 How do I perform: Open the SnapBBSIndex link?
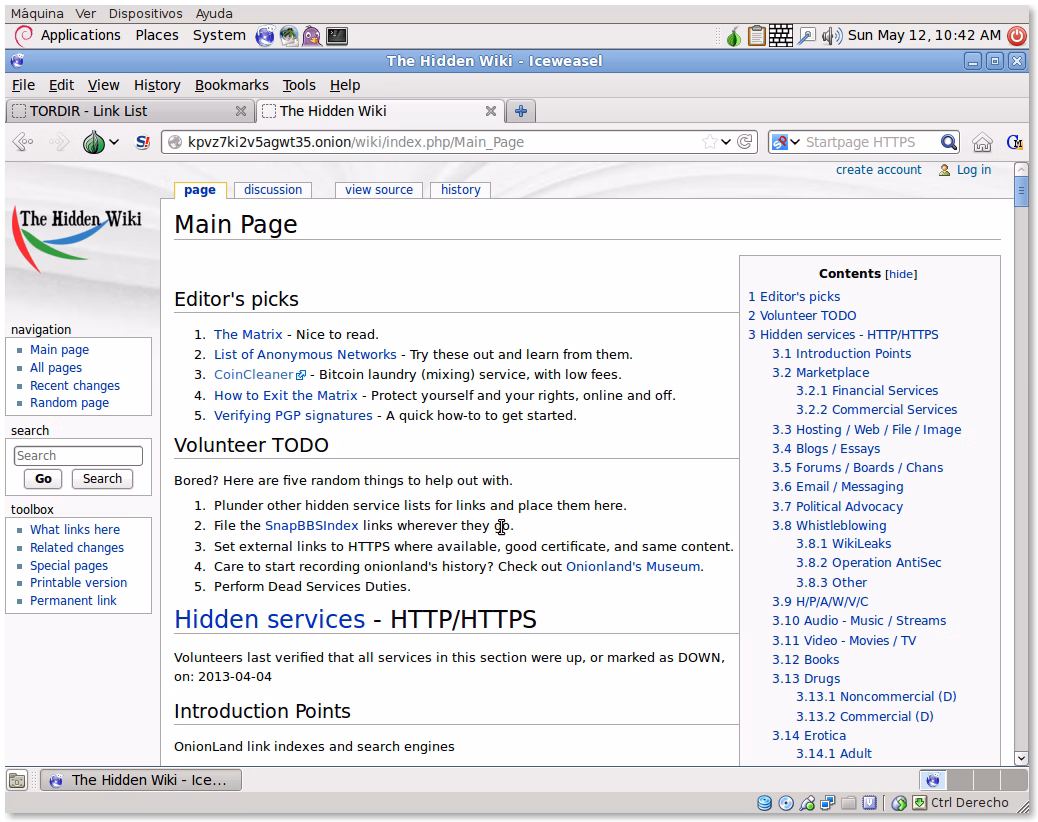coord(311,525)
